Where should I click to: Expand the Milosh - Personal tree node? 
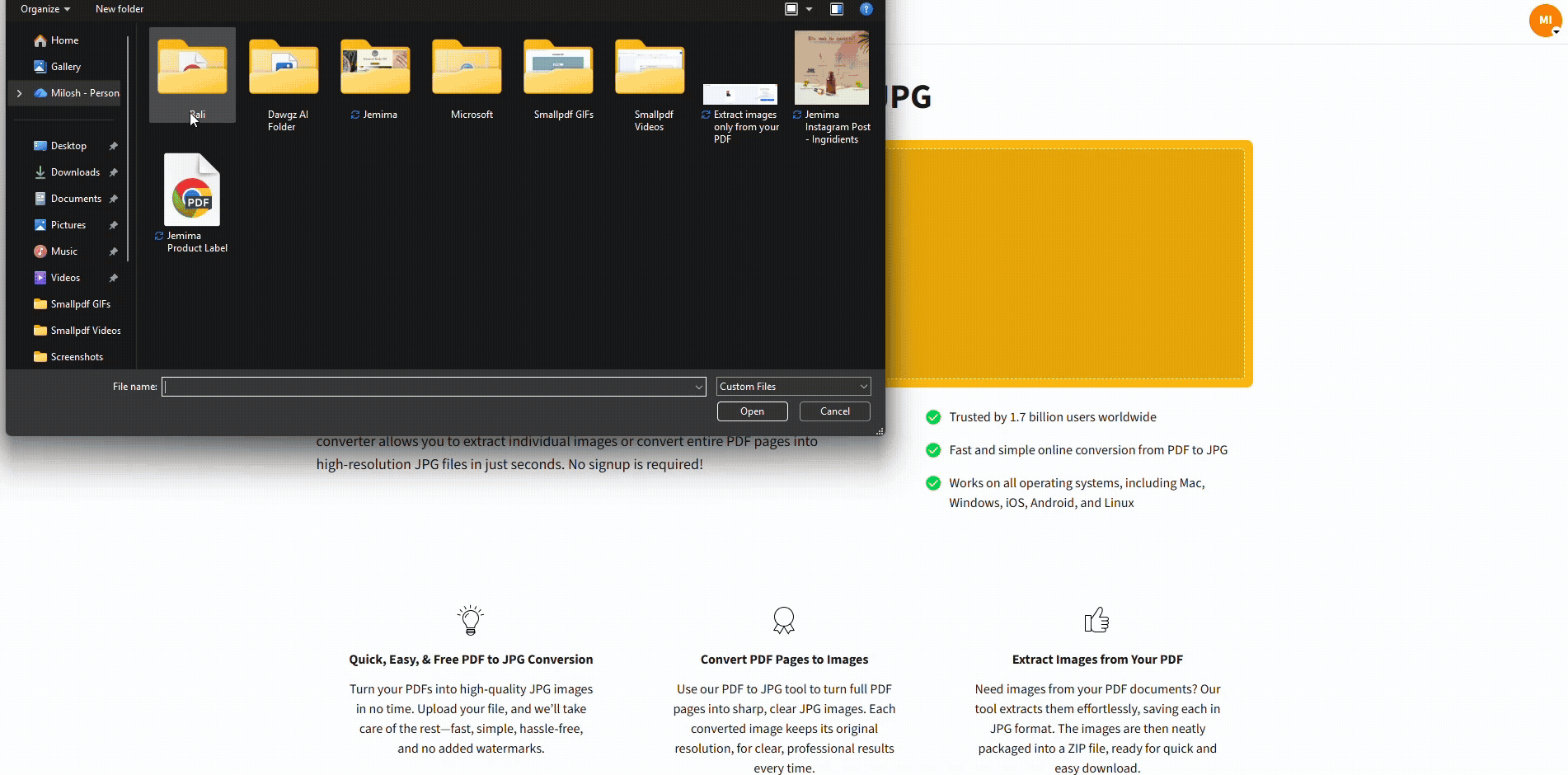(x=19, y=93)
